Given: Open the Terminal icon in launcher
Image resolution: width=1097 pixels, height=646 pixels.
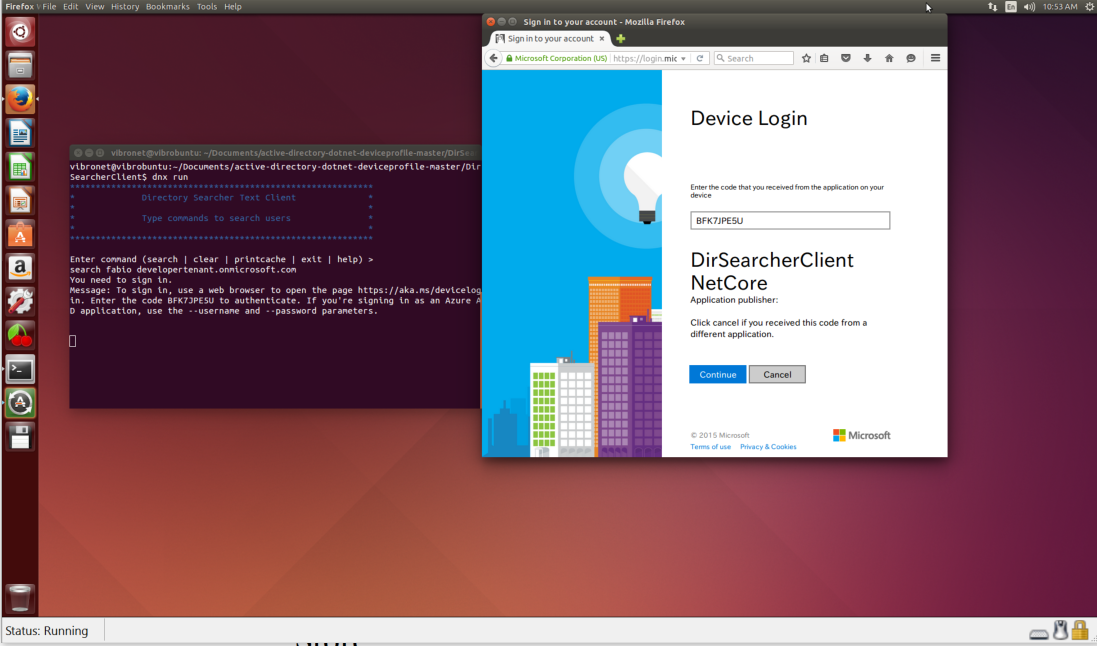Looking at the screenshot, I should (20, 369).
